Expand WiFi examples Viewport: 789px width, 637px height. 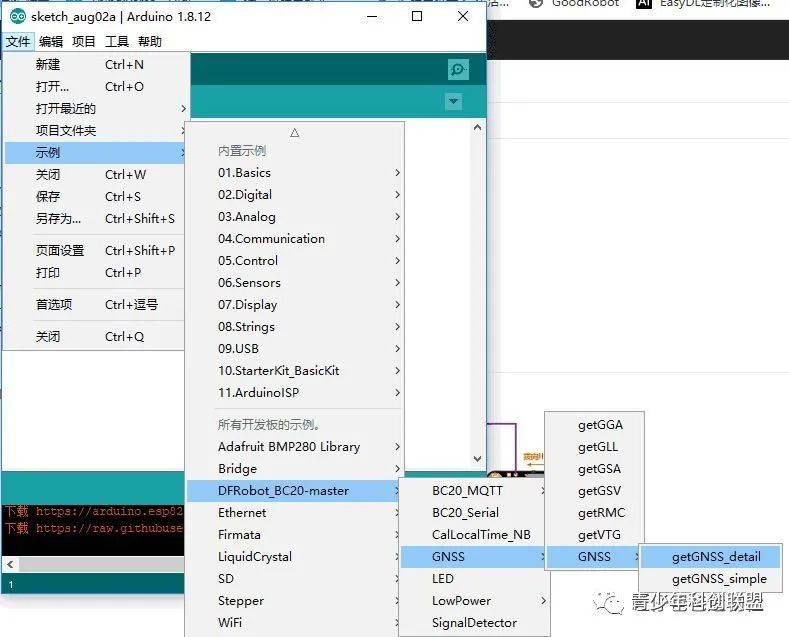(295, 623)
